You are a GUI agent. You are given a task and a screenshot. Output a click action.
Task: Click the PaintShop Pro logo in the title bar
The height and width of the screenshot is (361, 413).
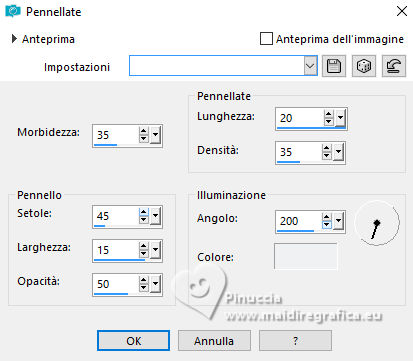coord(13,12)
